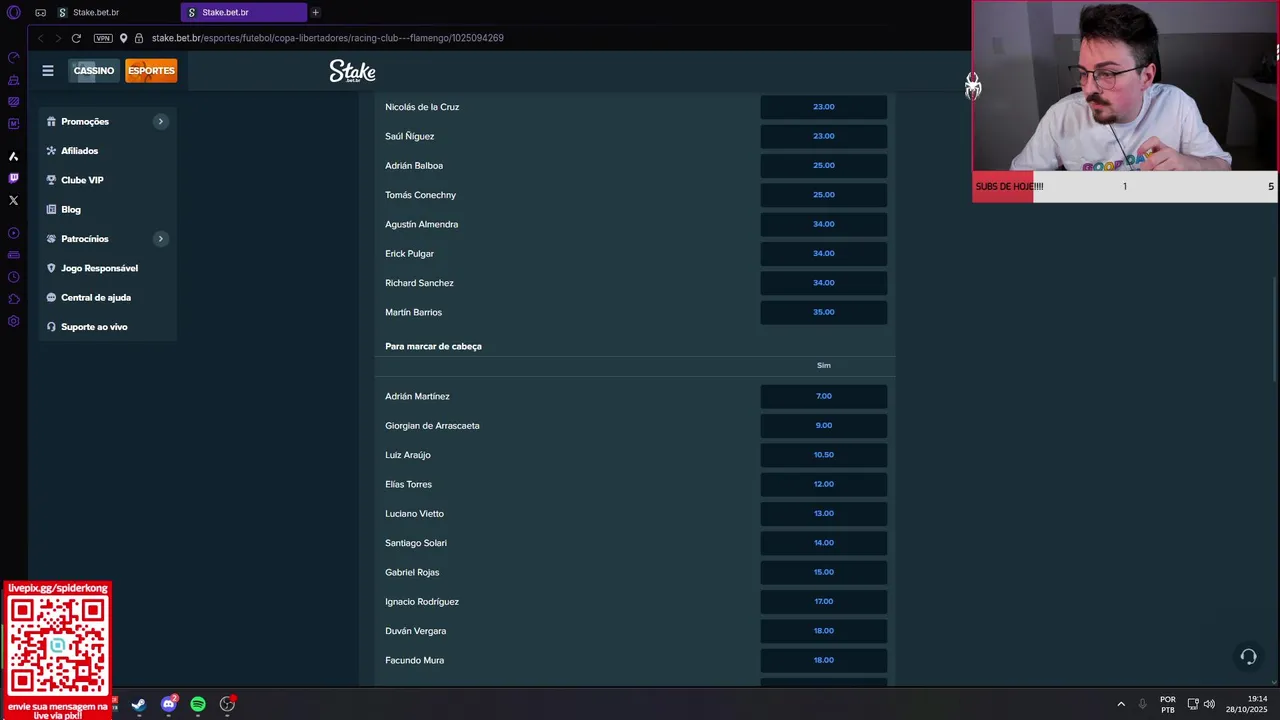The width and height of the screenshot is (1280, 720).
Task: Toggle the browser VPN badge
Action: click(103, 38)
